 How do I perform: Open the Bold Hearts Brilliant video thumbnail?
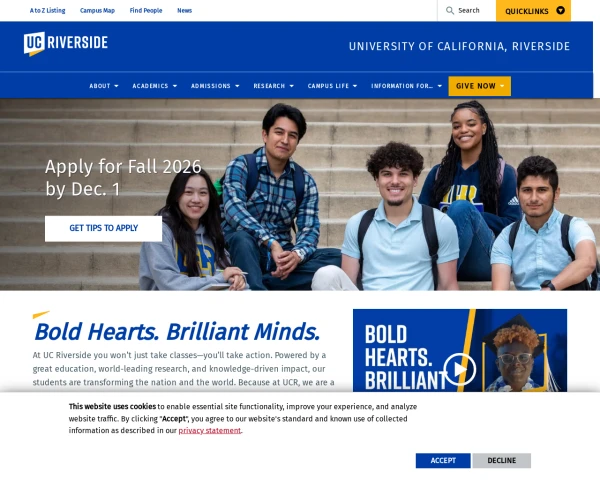[460, 350]
